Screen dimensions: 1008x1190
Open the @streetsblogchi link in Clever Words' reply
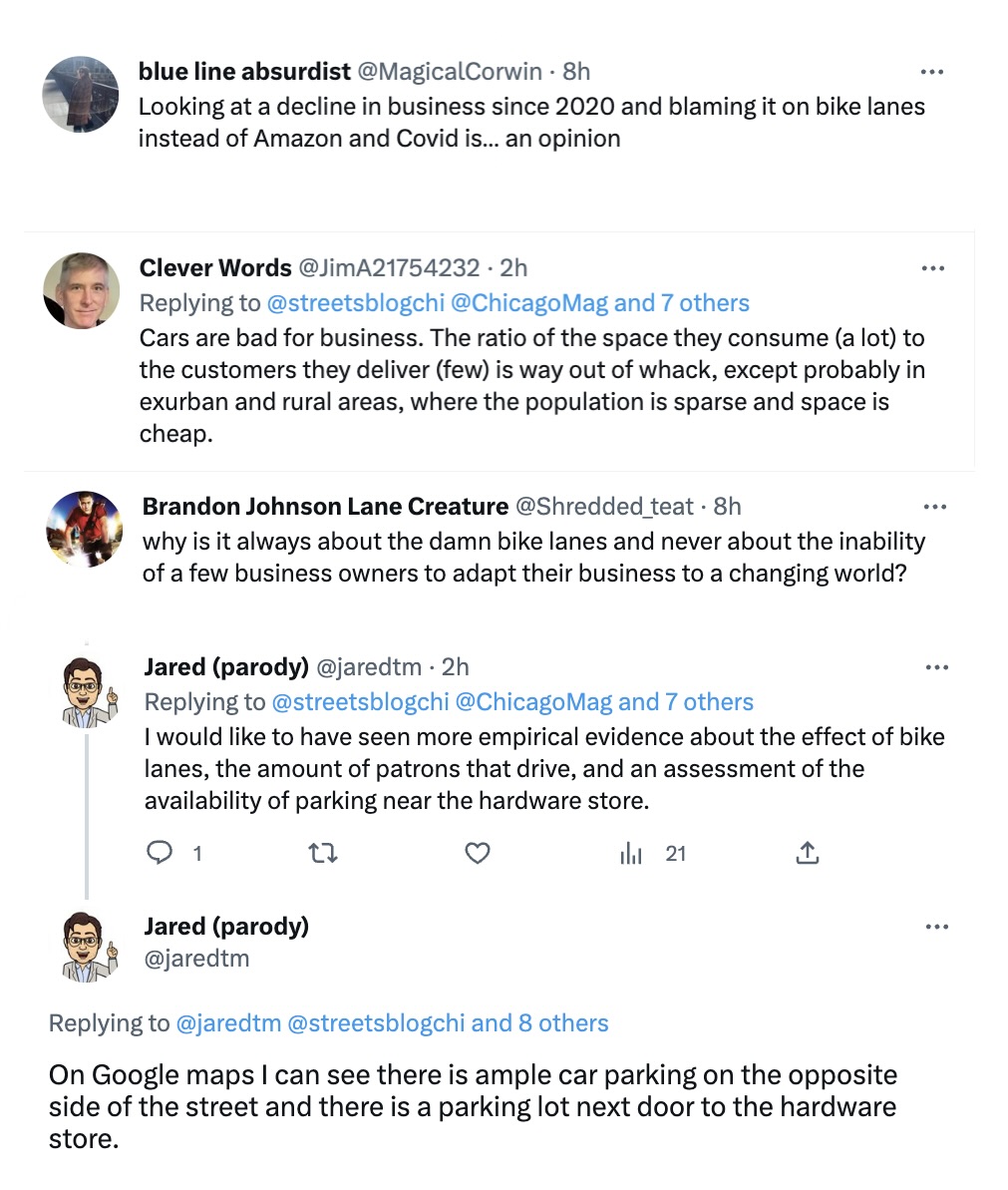355,303
